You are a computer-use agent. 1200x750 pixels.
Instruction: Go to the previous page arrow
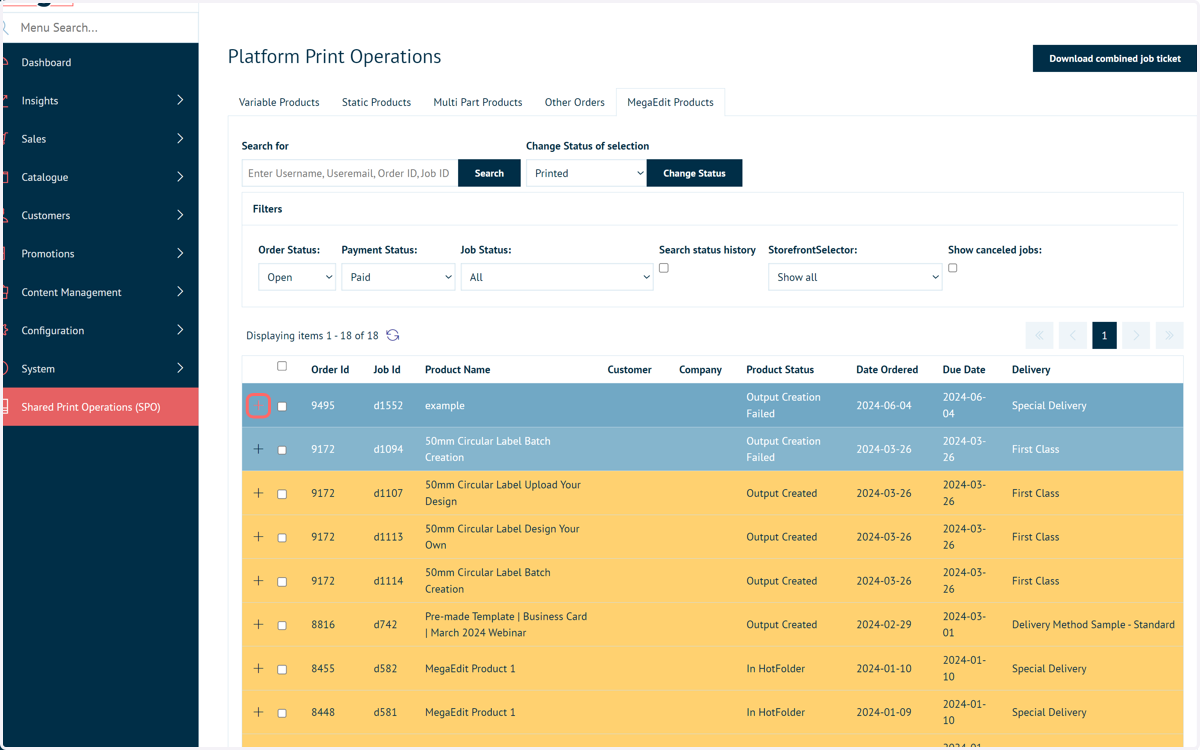pyautogui.click(x=1072, y=335)
